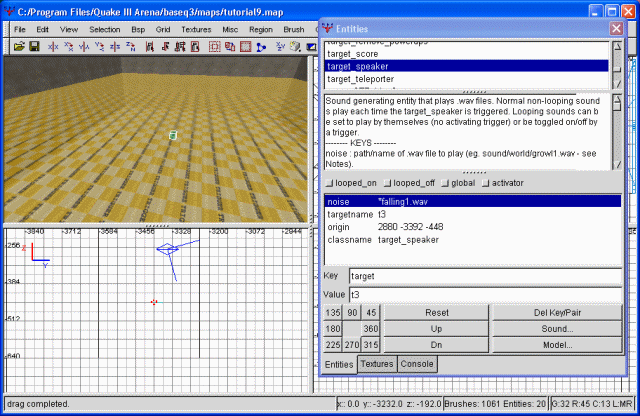Screen dimensions: 640x416
Task: Select target_score in entity list
Action: tap(467, 54)
